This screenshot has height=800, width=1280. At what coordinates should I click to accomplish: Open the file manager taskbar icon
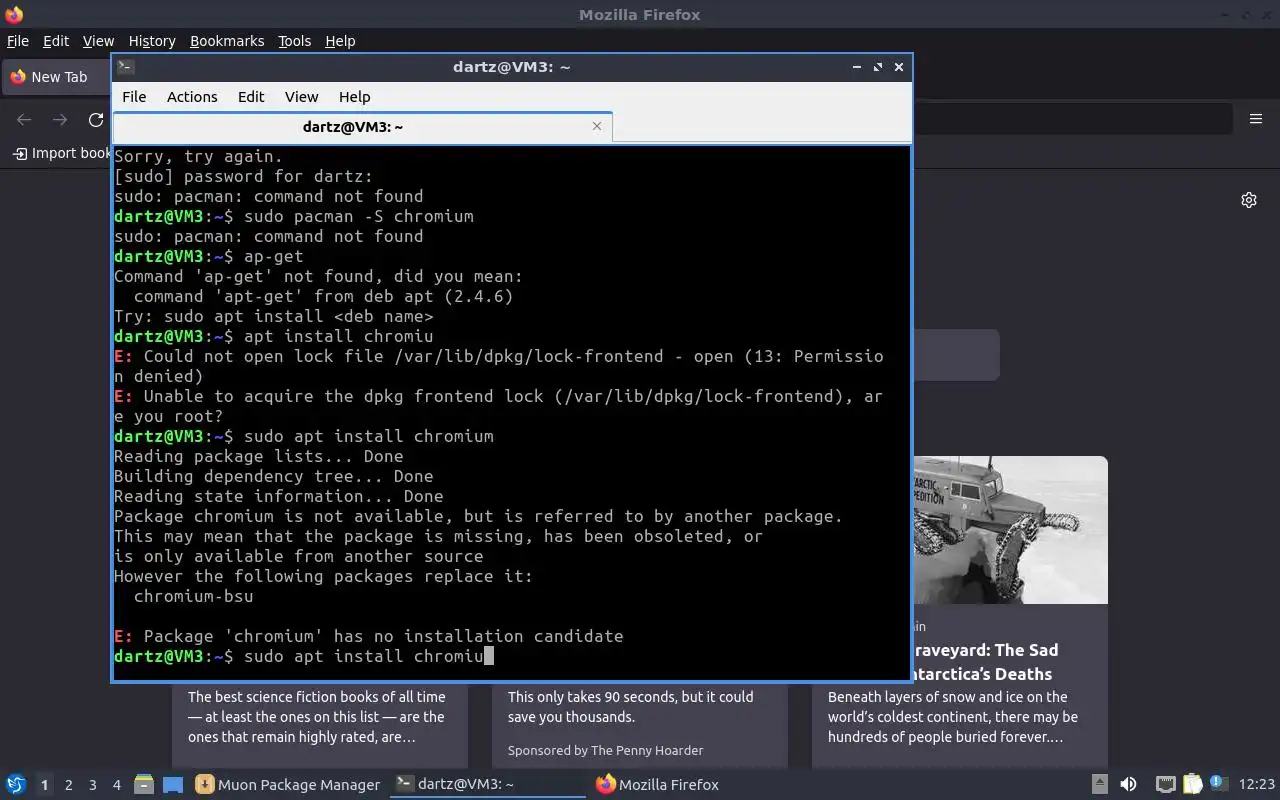(x=143, y=785)
